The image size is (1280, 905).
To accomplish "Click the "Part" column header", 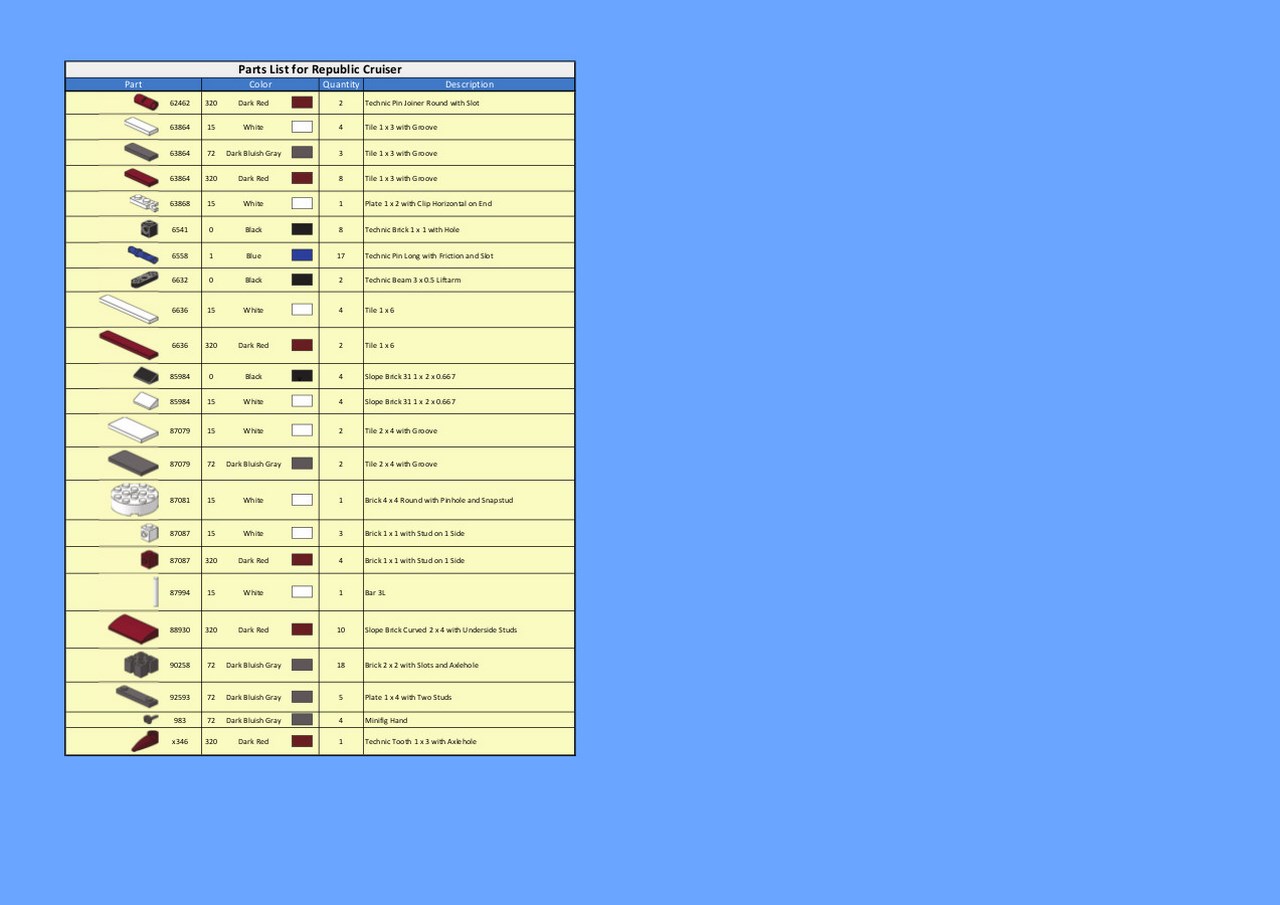I will tap(134, 84).
